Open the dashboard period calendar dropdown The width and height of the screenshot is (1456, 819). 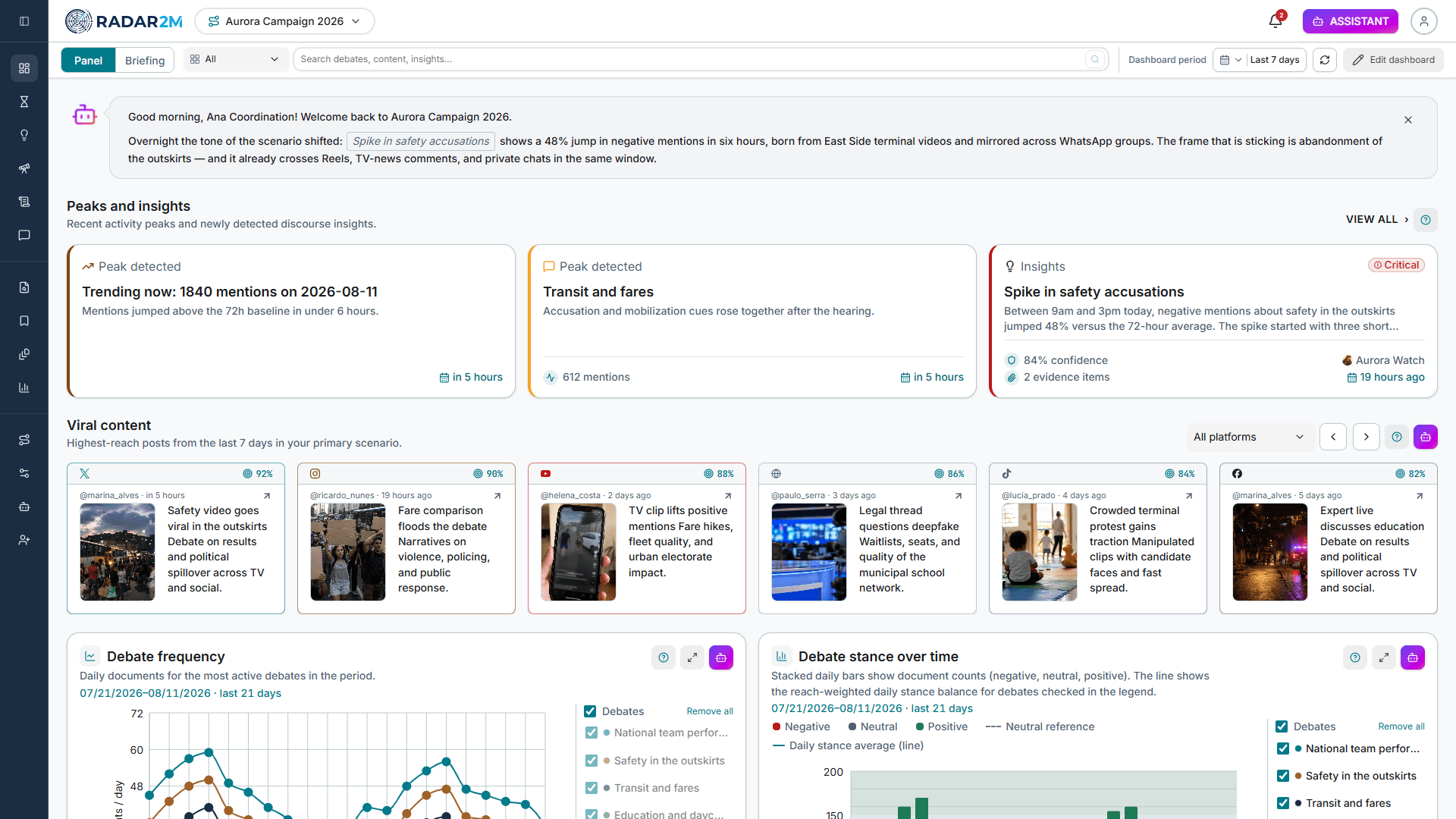coord(1230,60)
